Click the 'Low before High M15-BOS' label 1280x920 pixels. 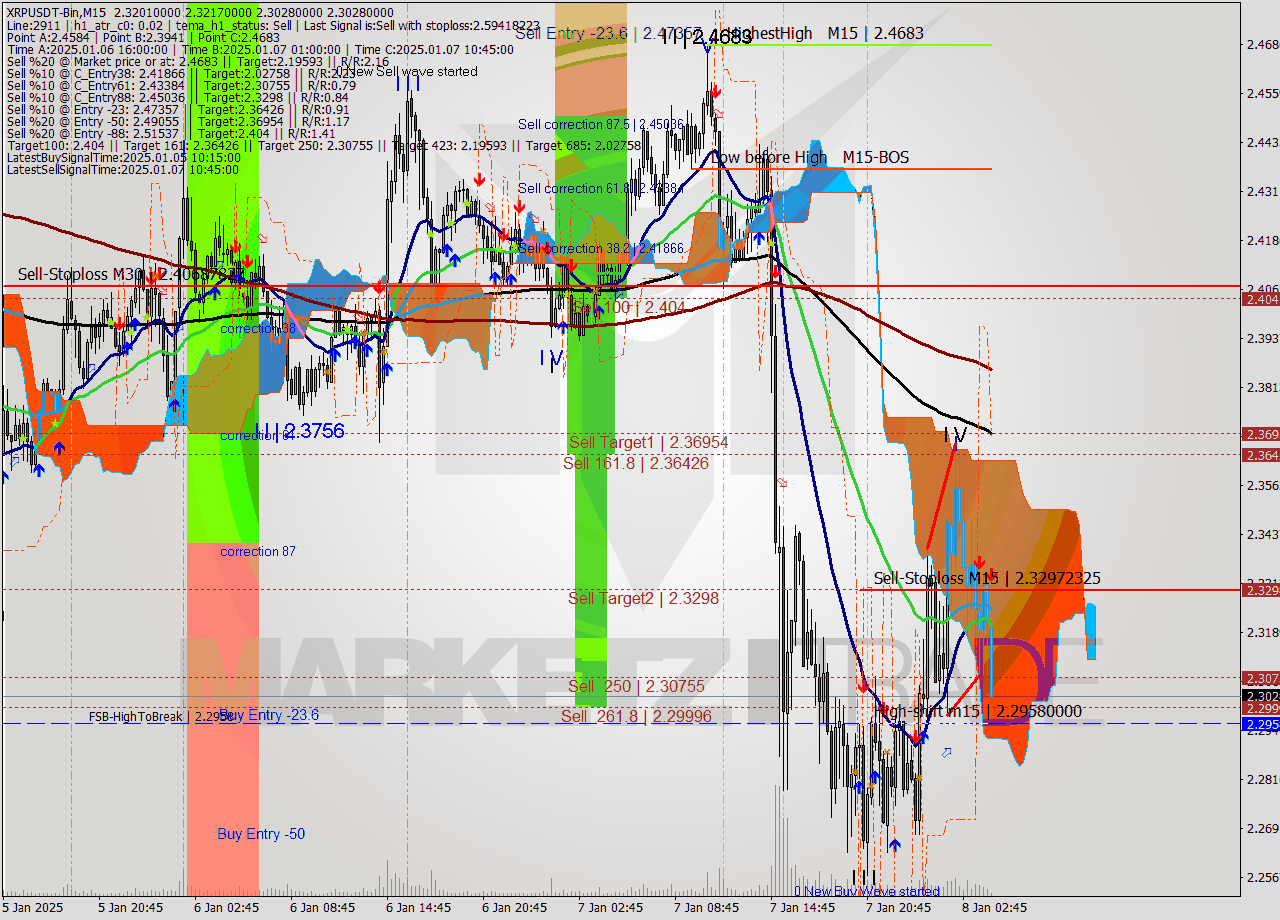811,158
